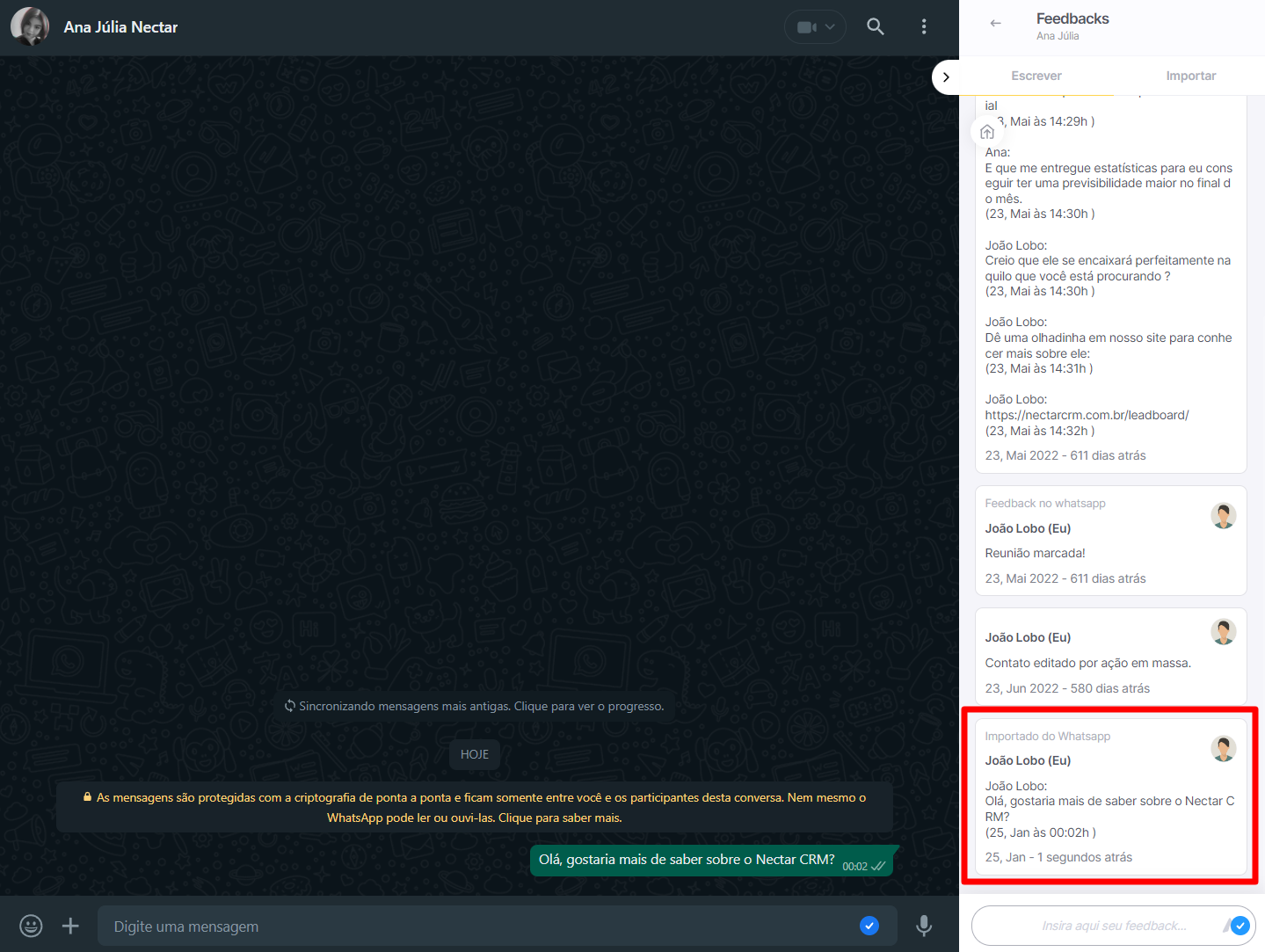Click sync older messages progress notice

coord(475,706)
